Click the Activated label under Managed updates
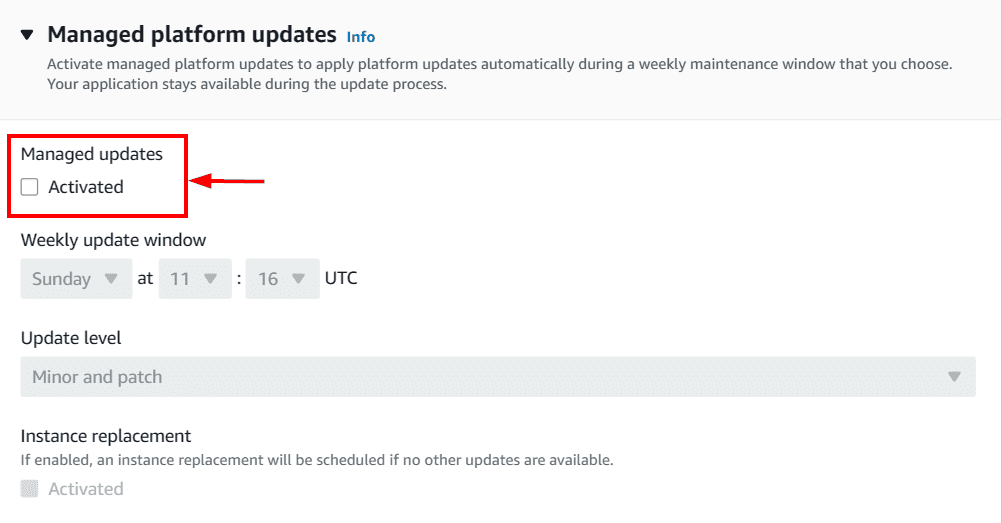 point(86,187)
